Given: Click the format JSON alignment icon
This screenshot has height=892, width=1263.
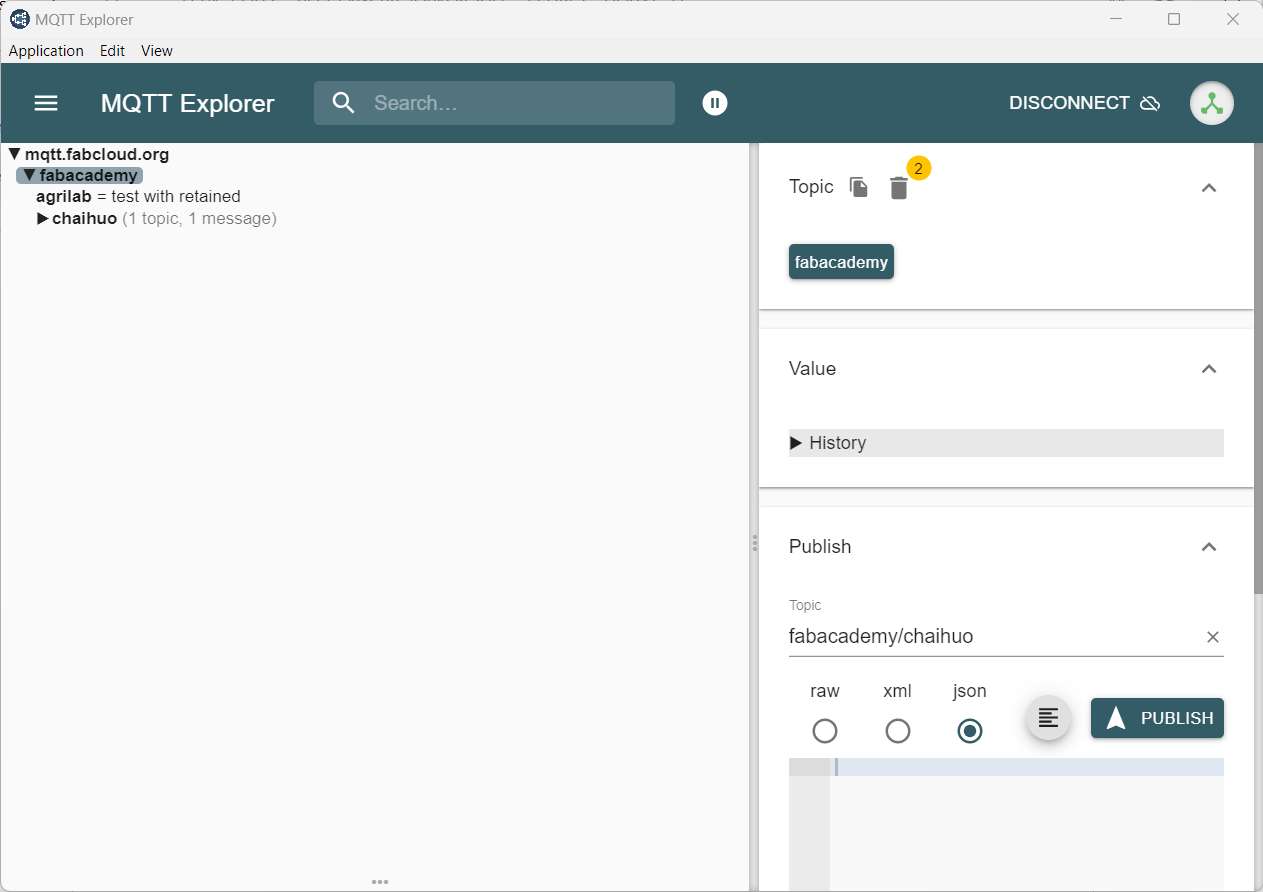Looking at the screenshot, I should [x=1048, y=718].
